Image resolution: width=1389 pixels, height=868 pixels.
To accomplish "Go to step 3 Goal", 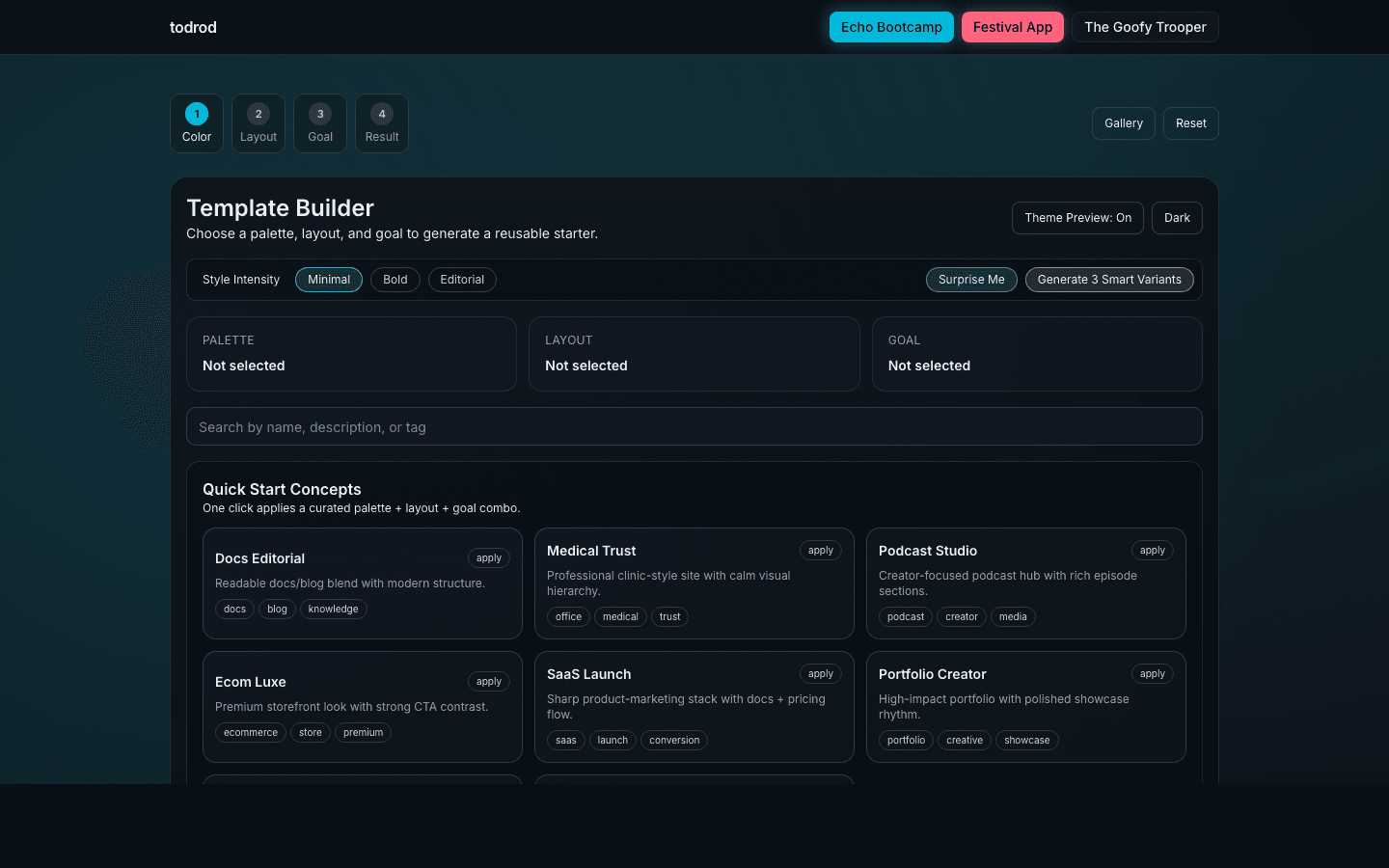I will (320, 123).
